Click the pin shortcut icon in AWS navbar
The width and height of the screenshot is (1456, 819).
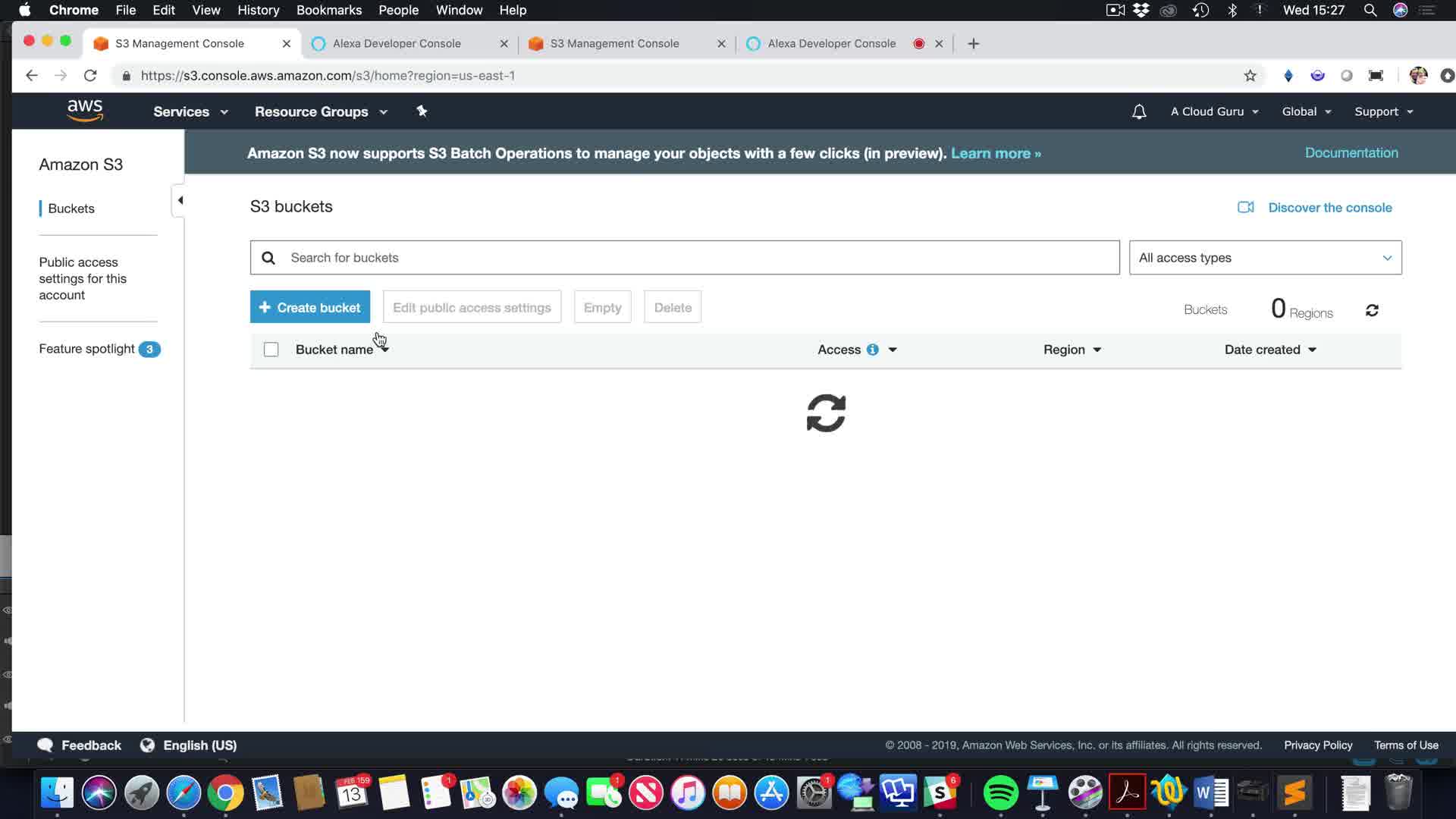click(x=422, y=111)
